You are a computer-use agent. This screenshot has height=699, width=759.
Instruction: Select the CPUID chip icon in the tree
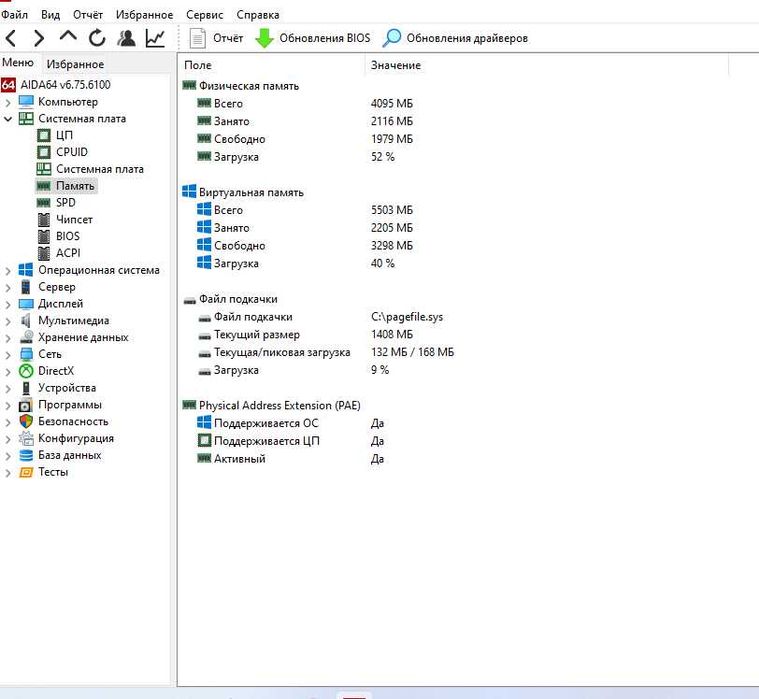(x=44, y=152)
